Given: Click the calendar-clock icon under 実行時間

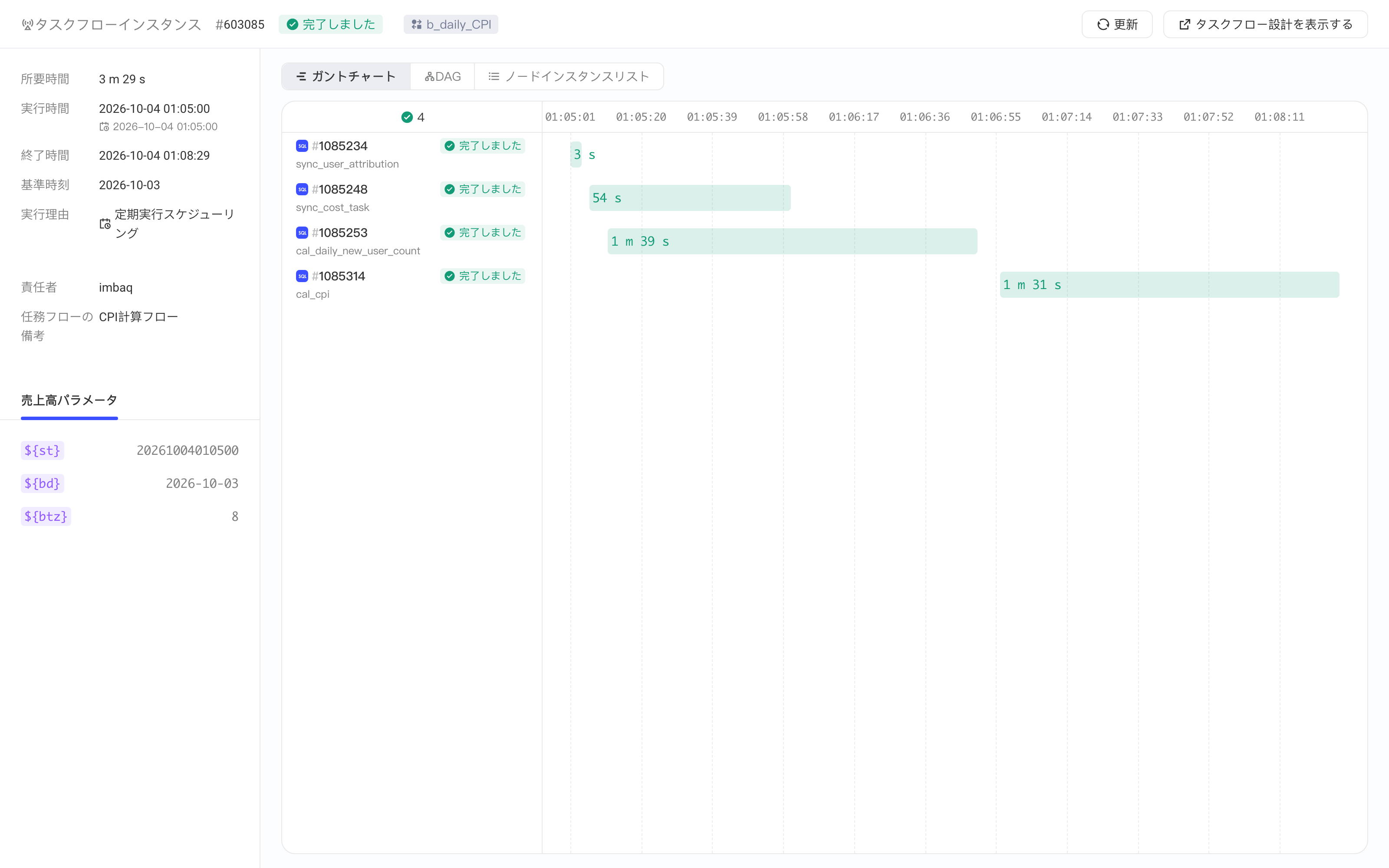Looking at the screenshot, I should click(105, 126).
